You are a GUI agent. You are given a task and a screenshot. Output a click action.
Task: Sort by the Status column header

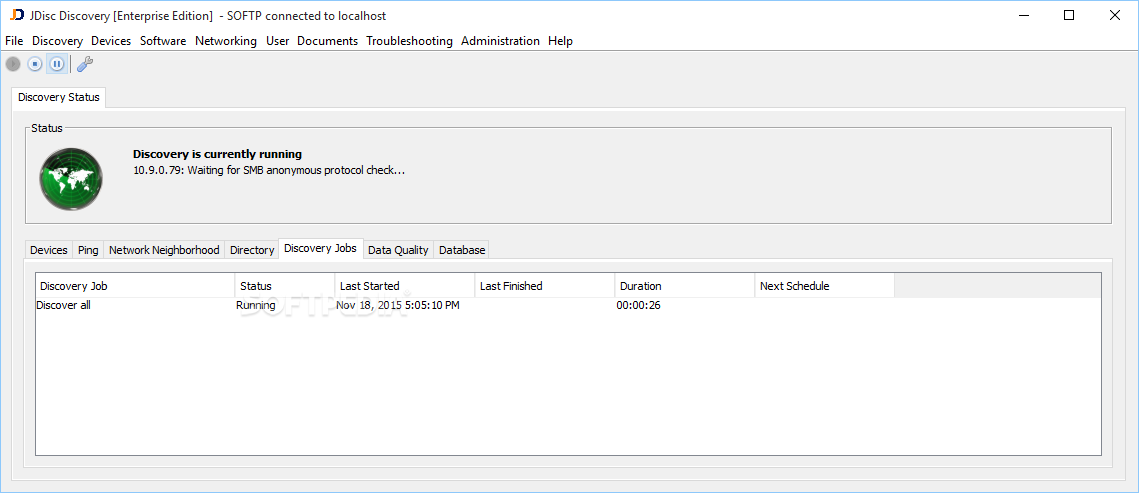[285, 286]
